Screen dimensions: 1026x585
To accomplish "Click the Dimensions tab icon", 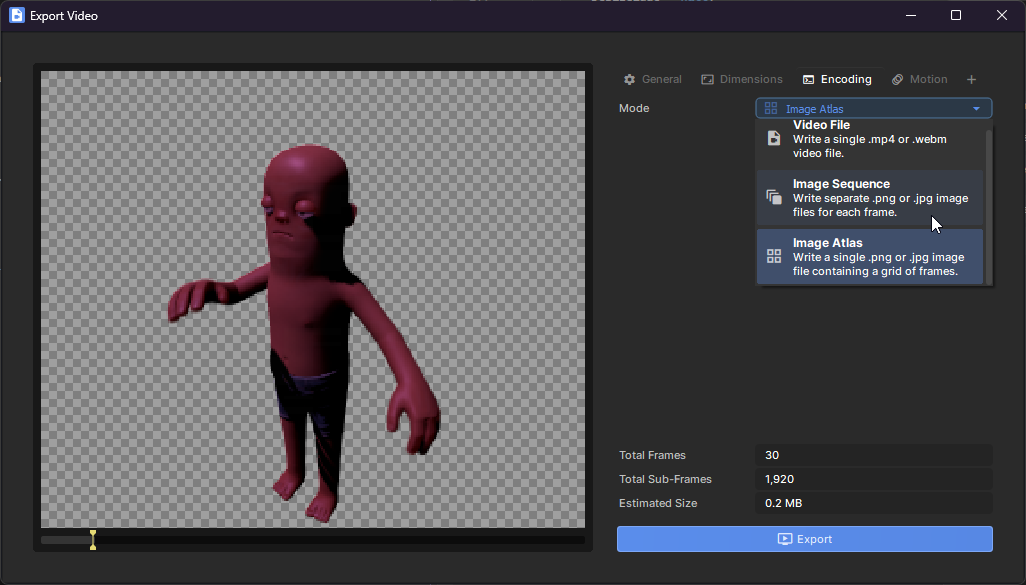I will [x=707, y=80].
